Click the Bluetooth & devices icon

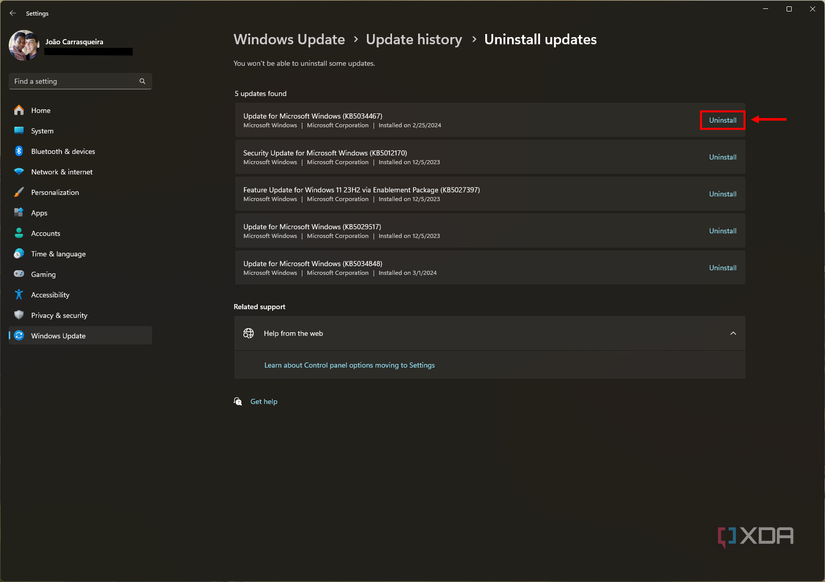coord(19,151)
